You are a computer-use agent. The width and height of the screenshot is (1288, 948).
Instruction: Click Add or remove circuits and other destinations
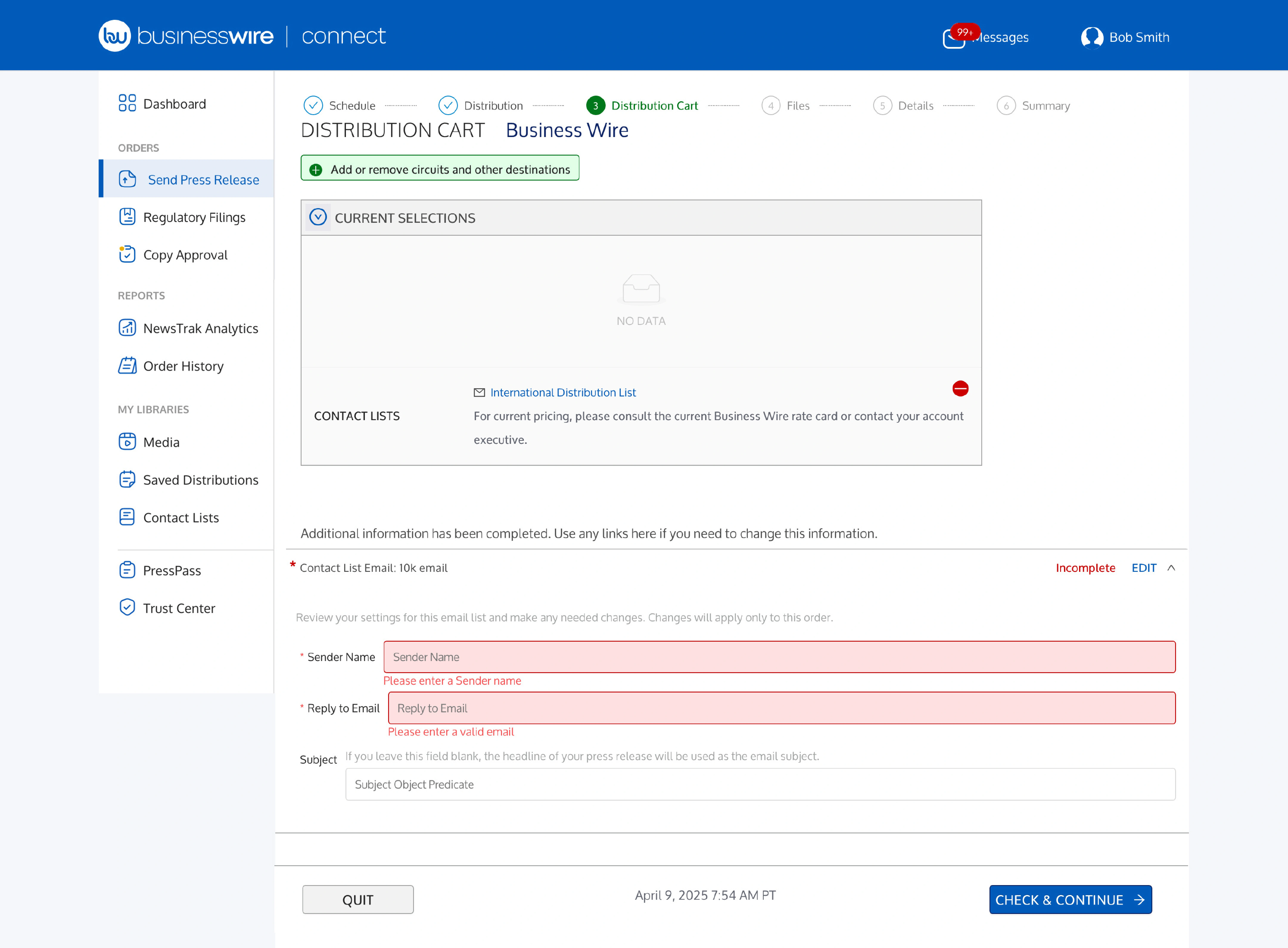pos(440,168)
